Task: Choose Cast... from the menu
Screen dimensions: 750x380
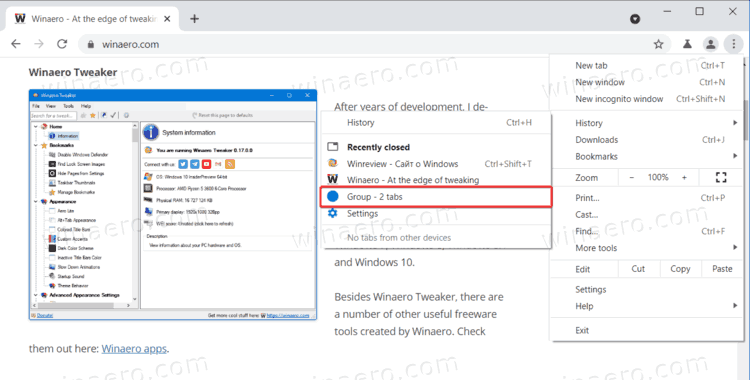Action: [647, 214]
